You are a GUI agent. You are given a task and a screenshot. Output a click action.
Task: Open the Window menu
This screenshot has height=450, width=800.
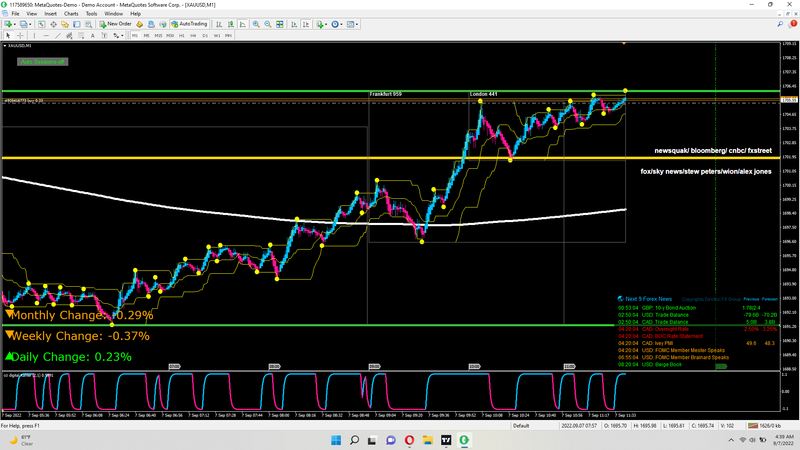point(113,14)
